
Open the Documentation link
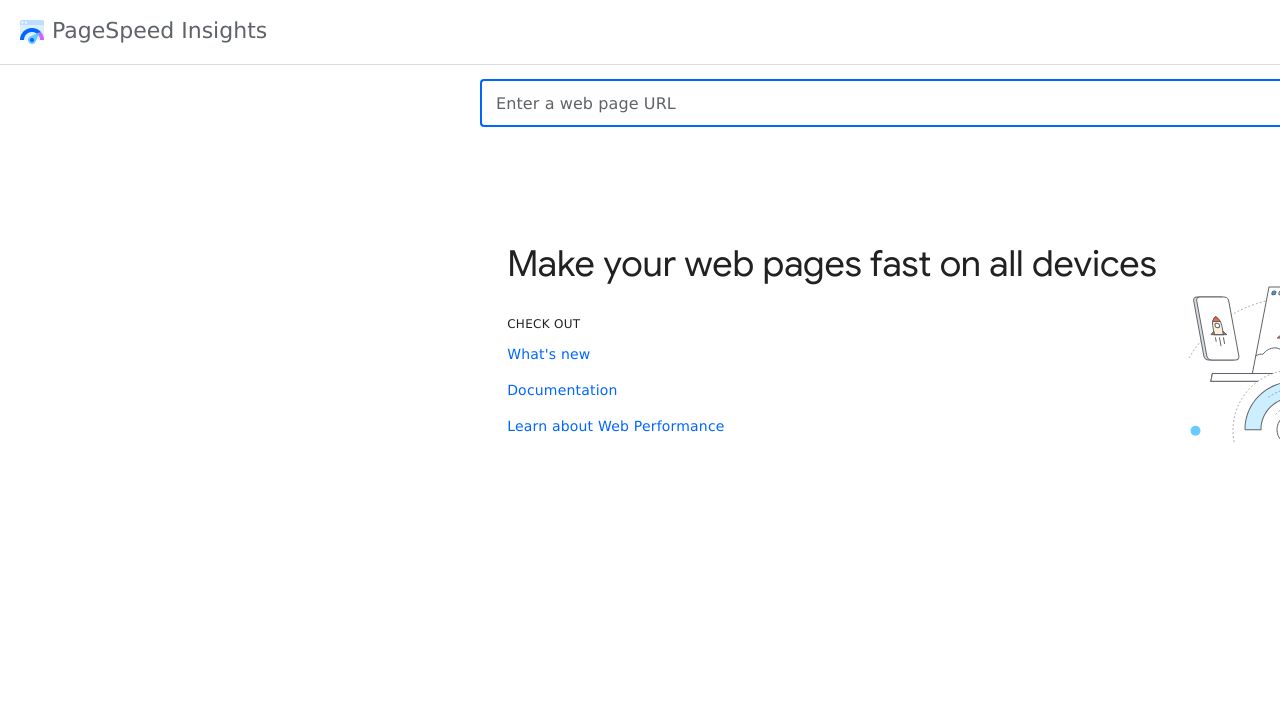tap(562, 390)
